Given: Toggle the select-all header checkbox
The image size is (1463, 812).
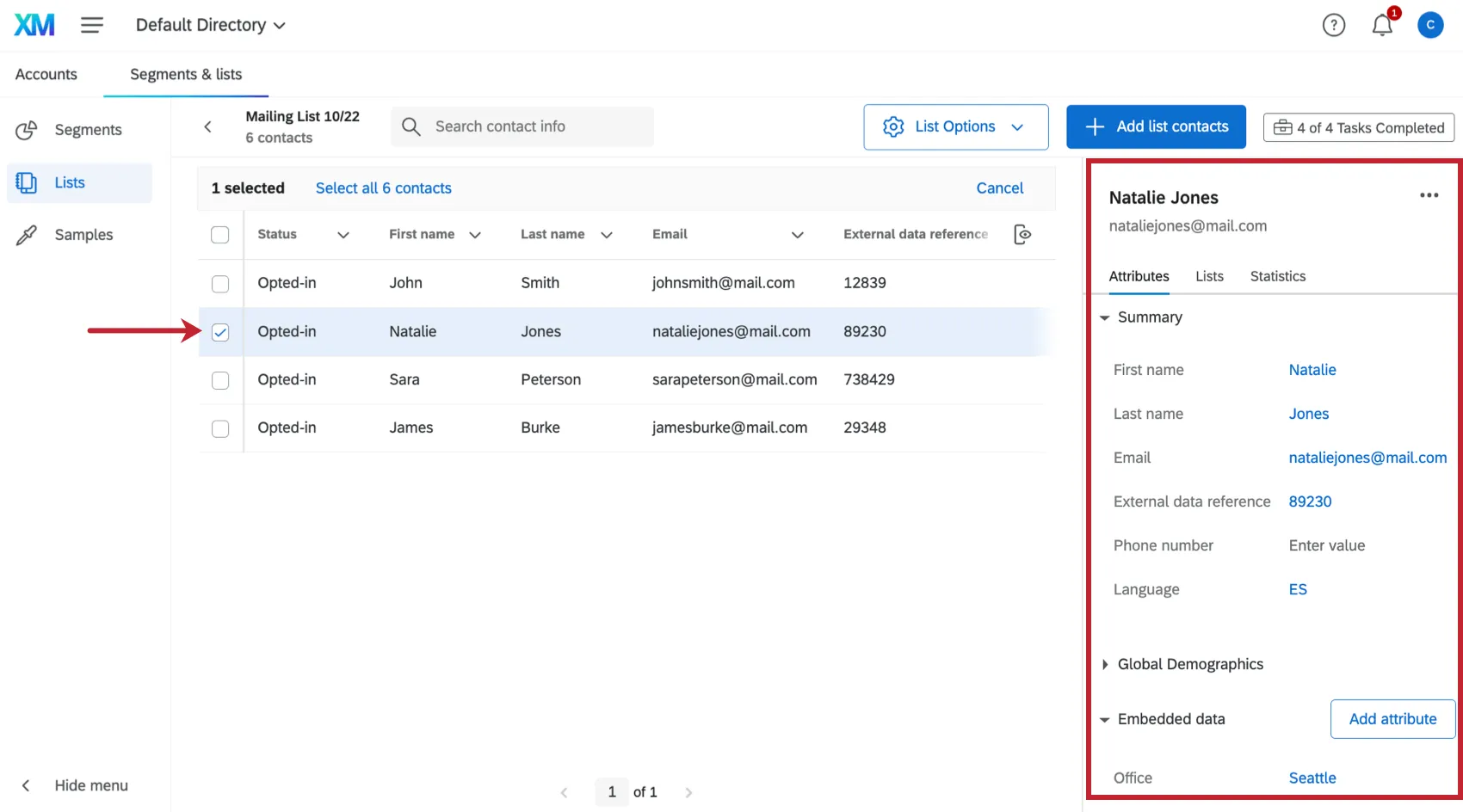Looking at the screenshot, I should pyautogui.click(x=220, y=235).
